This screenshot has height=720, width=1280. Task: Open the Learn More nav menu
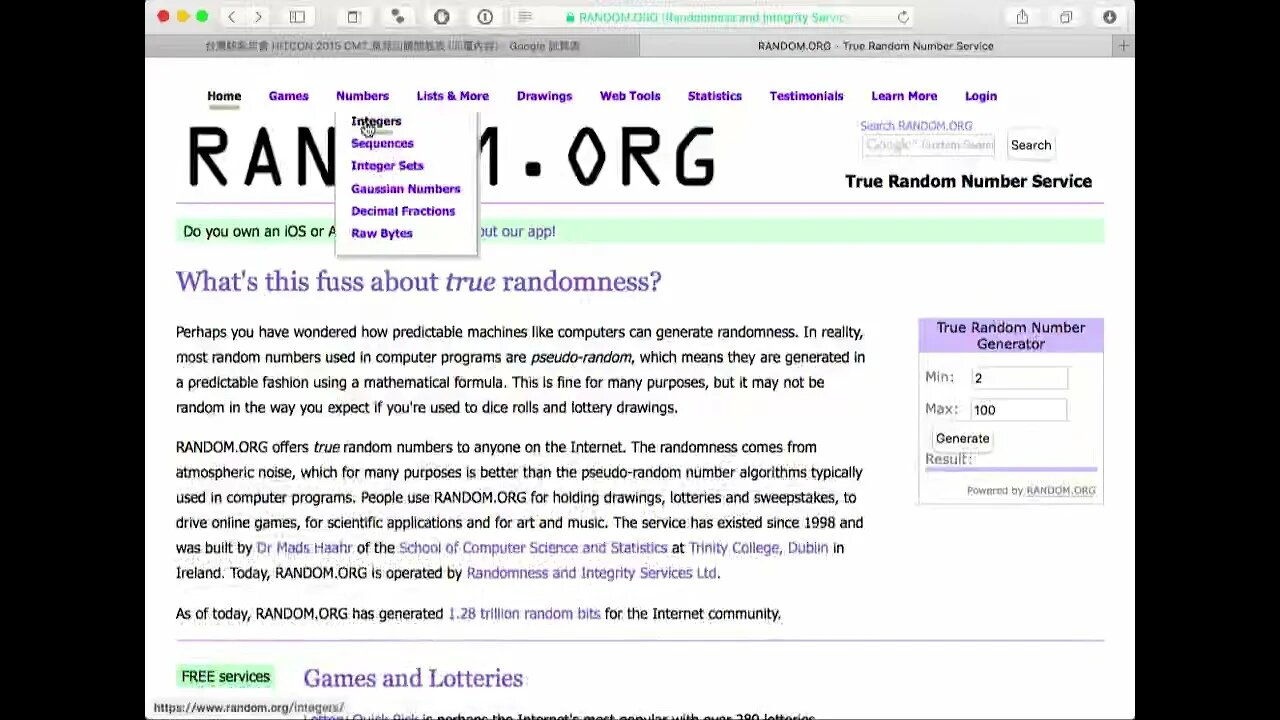(904, 96)
